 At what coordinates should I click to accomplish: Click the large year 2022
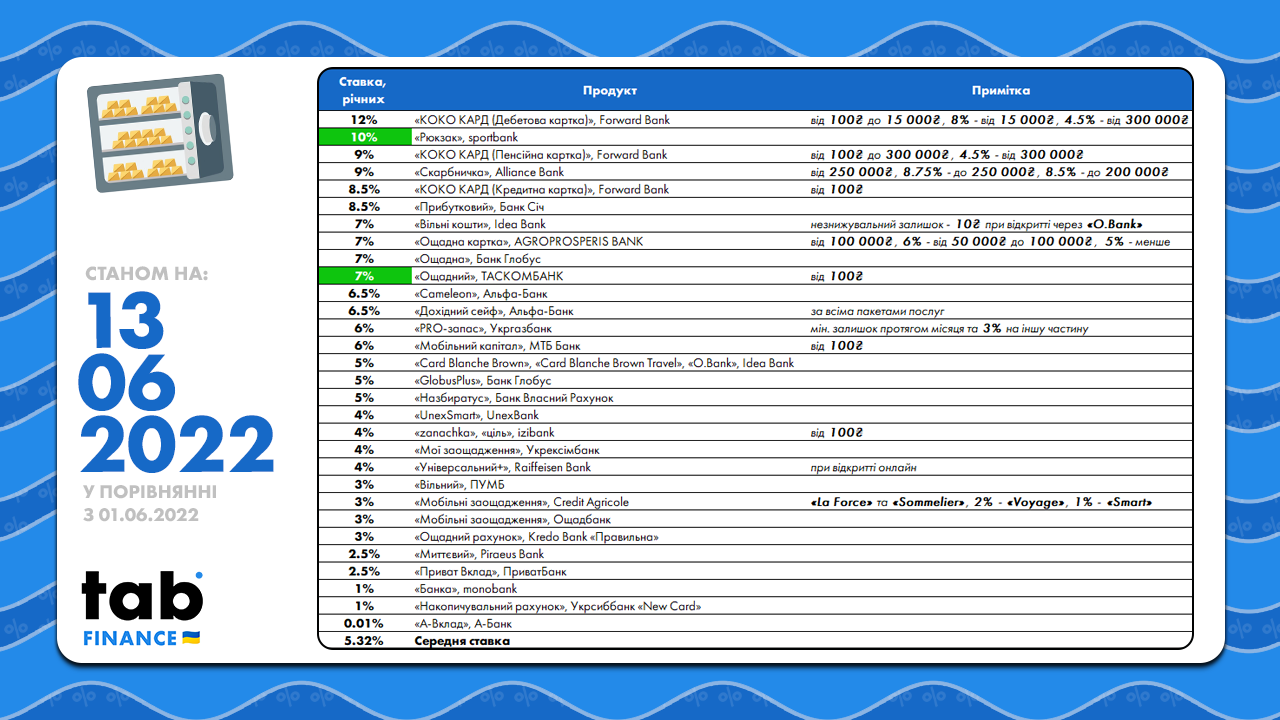point(178,446)
